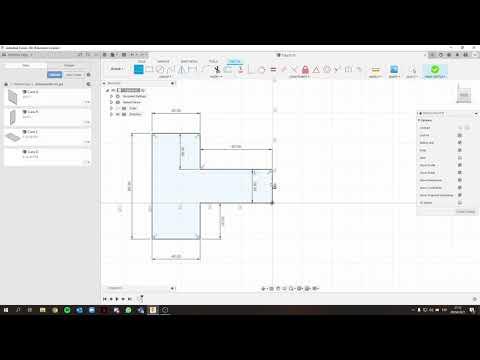Open the Select cursor tool

point(412,70)
